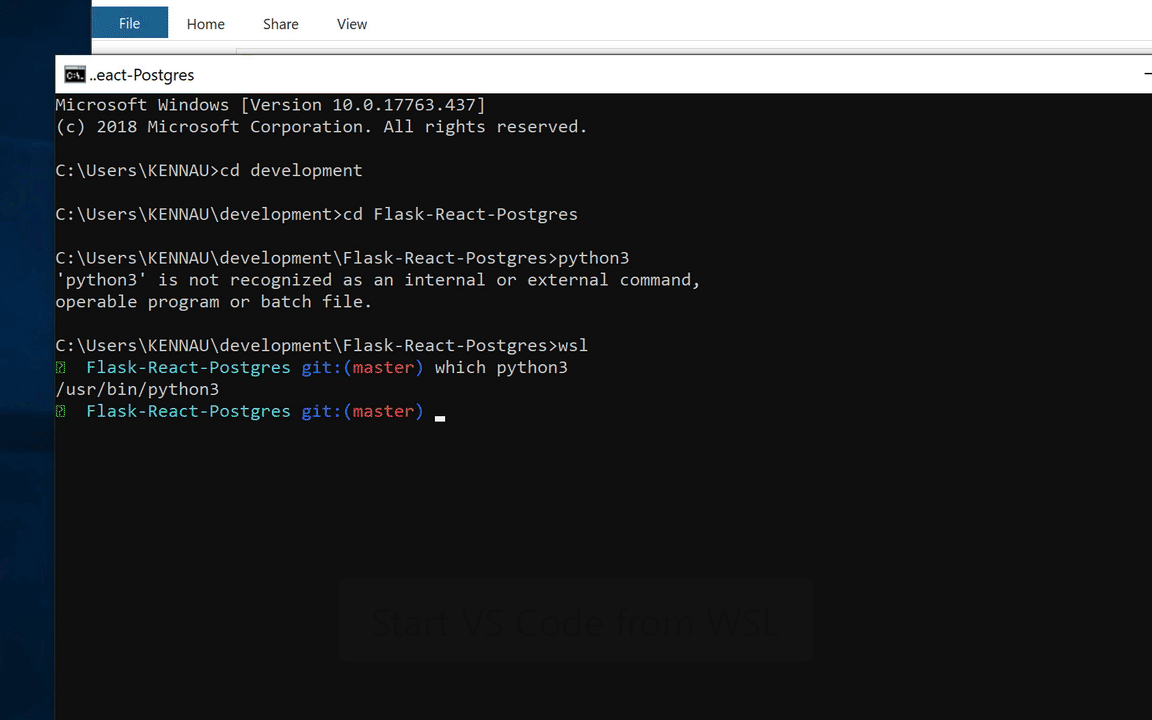Click the Microsoft Windows version line
Viewport: 1152px width, 720px height.
pyautogui.click(x=270, y=104)
